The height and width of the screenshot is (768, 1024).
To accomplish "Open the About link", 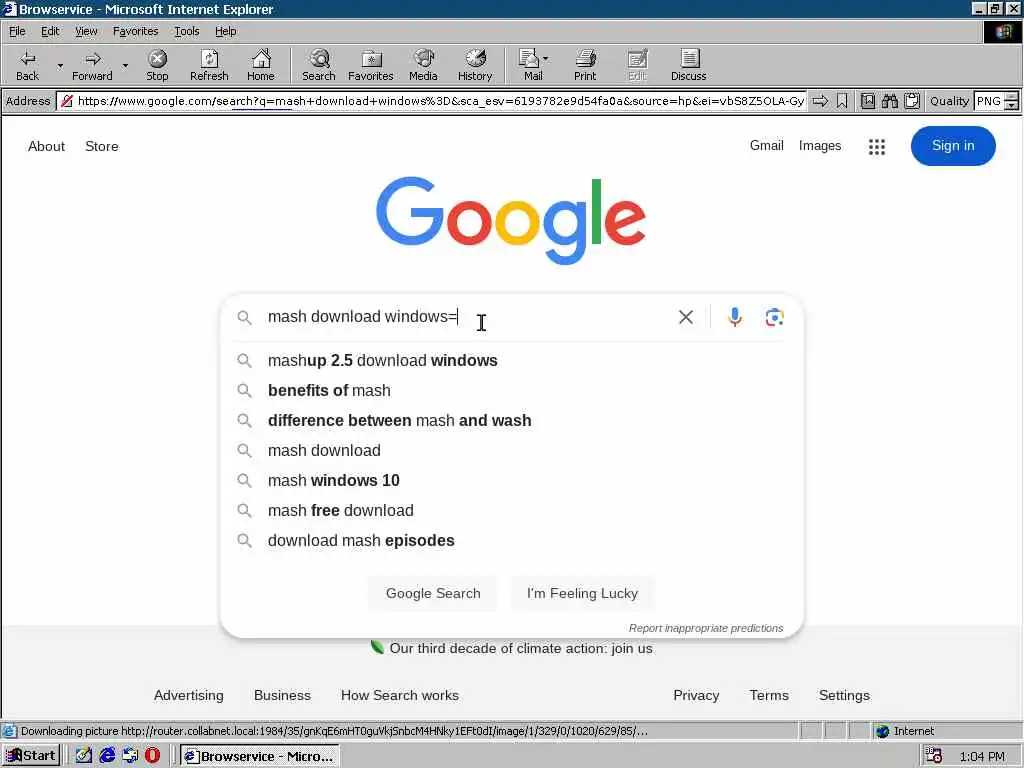I will click(x=46, y=146).
